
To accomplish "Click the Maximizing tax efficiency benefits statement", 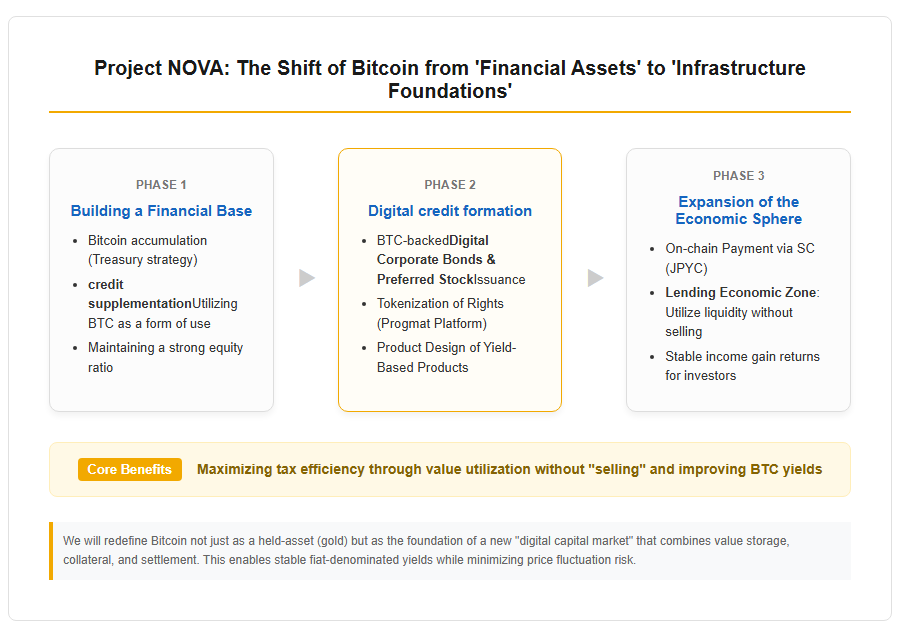I will point(510,469).
